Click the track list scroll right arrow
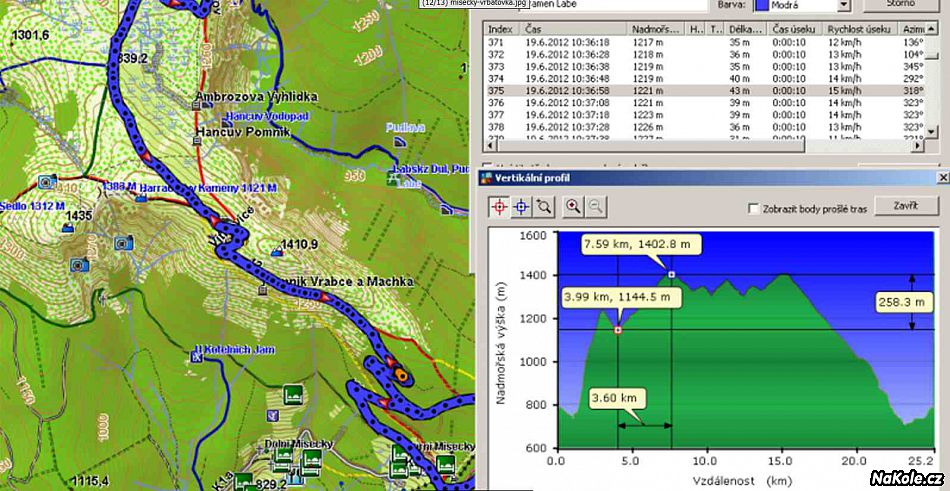 pos(919,145)
